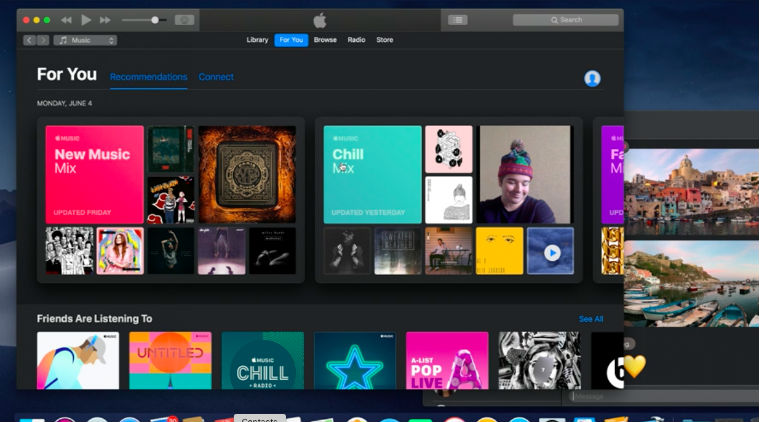Open the pink-haired woman album cover

point(120,251)
